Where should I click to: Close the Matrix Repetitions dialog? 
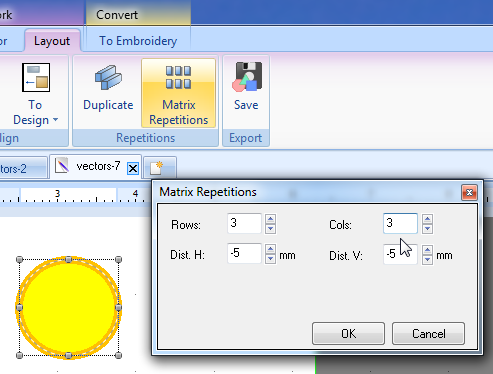click(469, 193)
